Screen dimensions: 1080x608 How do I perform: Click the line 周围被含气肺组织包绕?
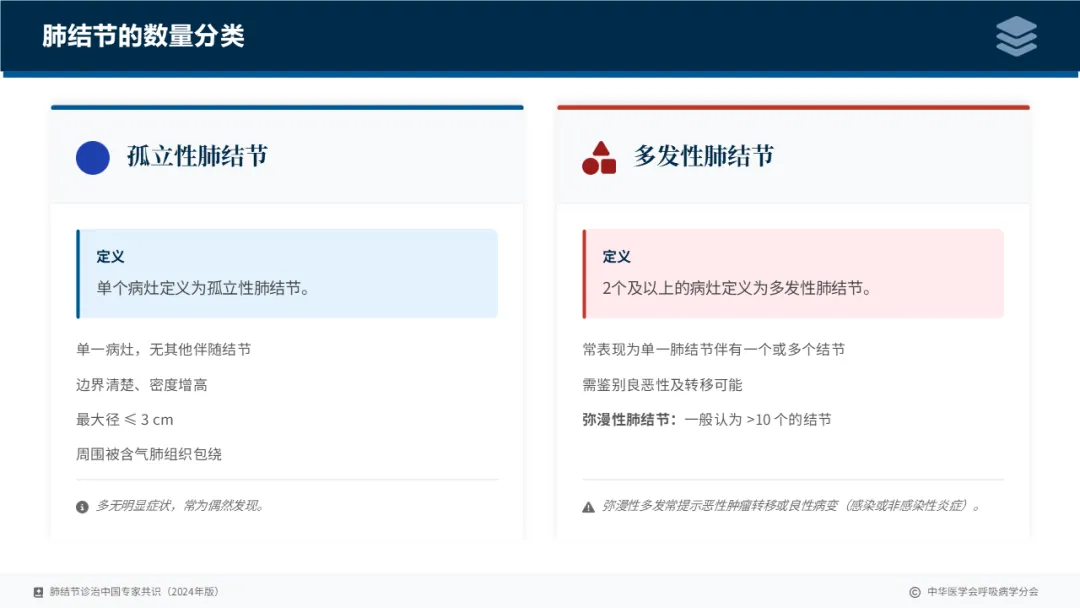pos(149,454)
